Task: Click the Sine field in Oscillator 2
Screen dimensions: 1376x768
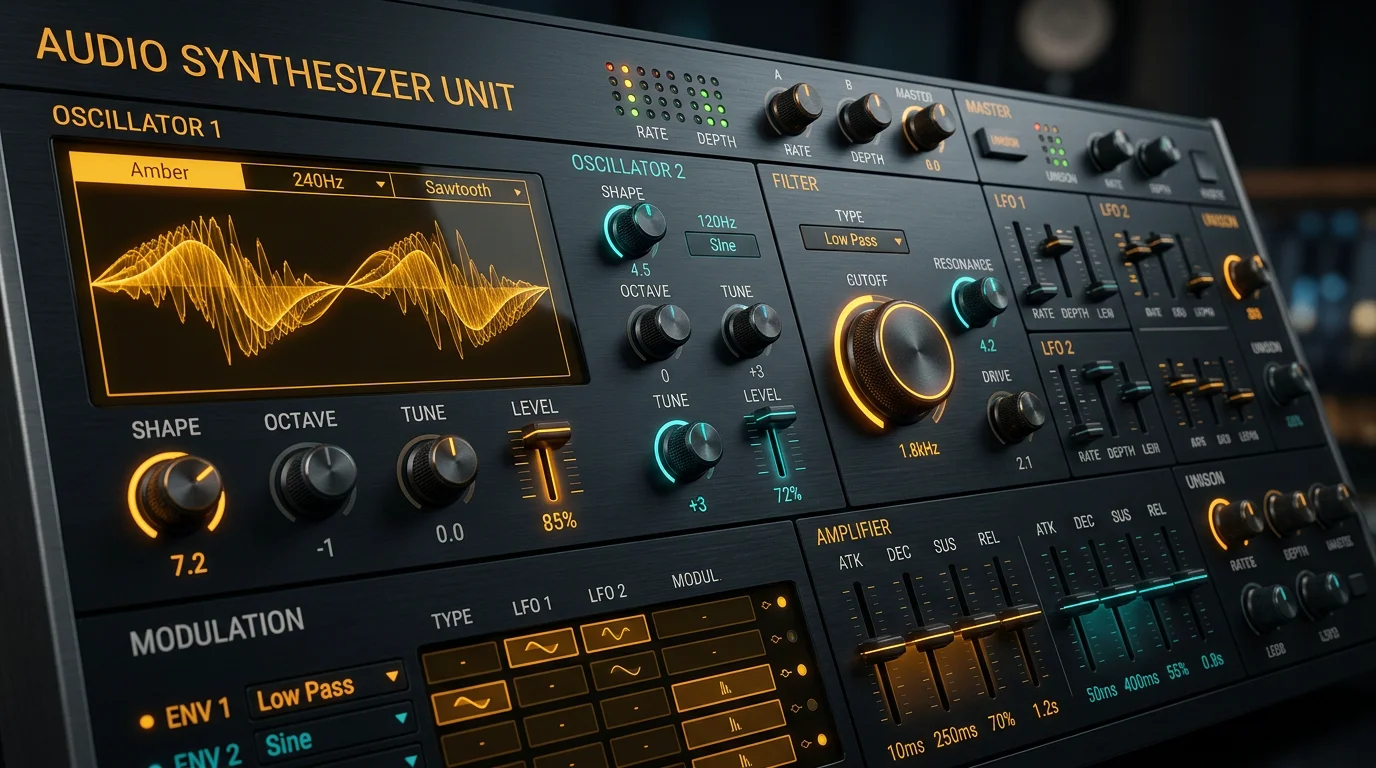Action: [722, 245]
